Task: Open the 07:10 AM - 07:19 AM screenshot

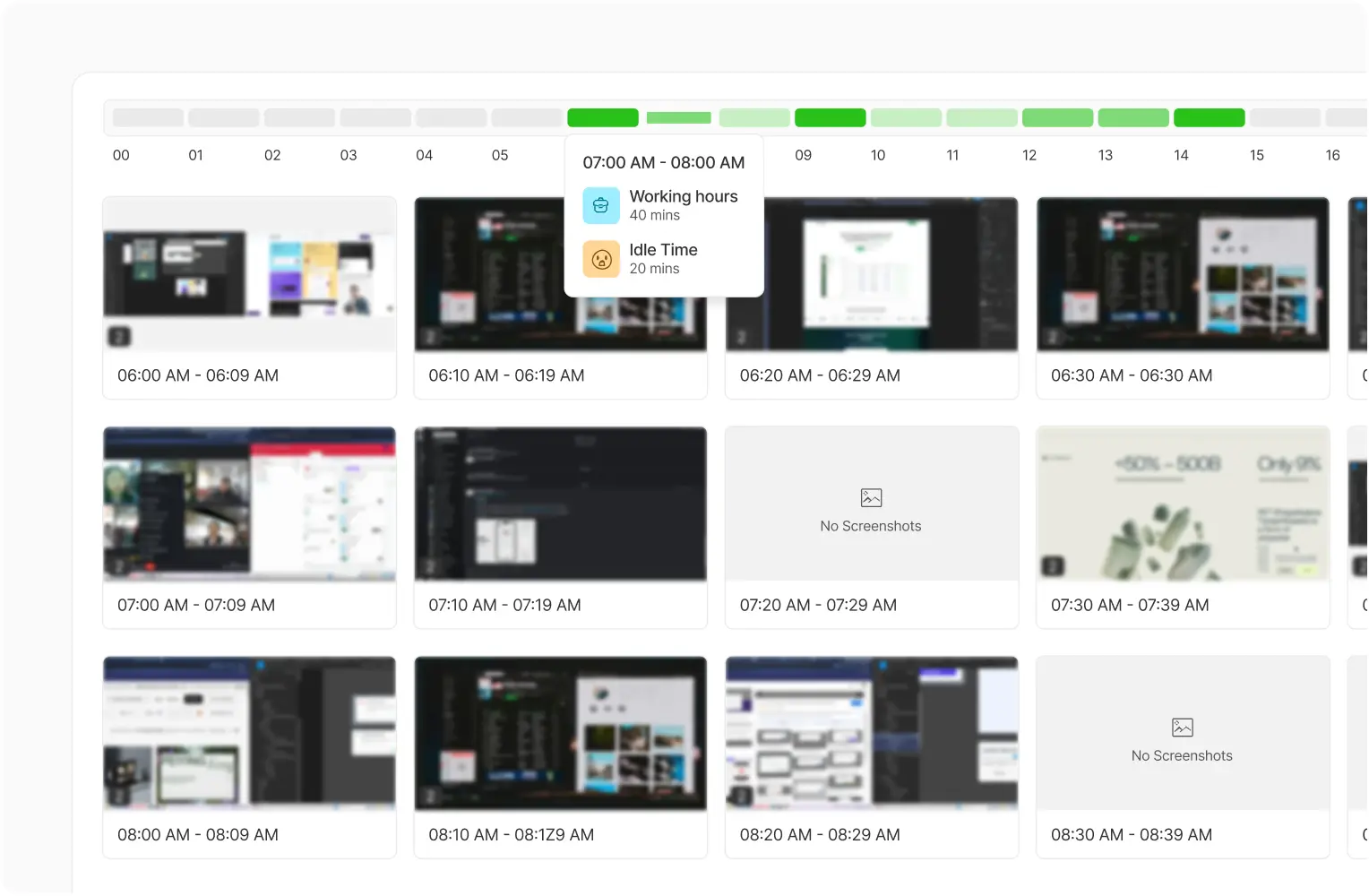Action: (561, 504)
